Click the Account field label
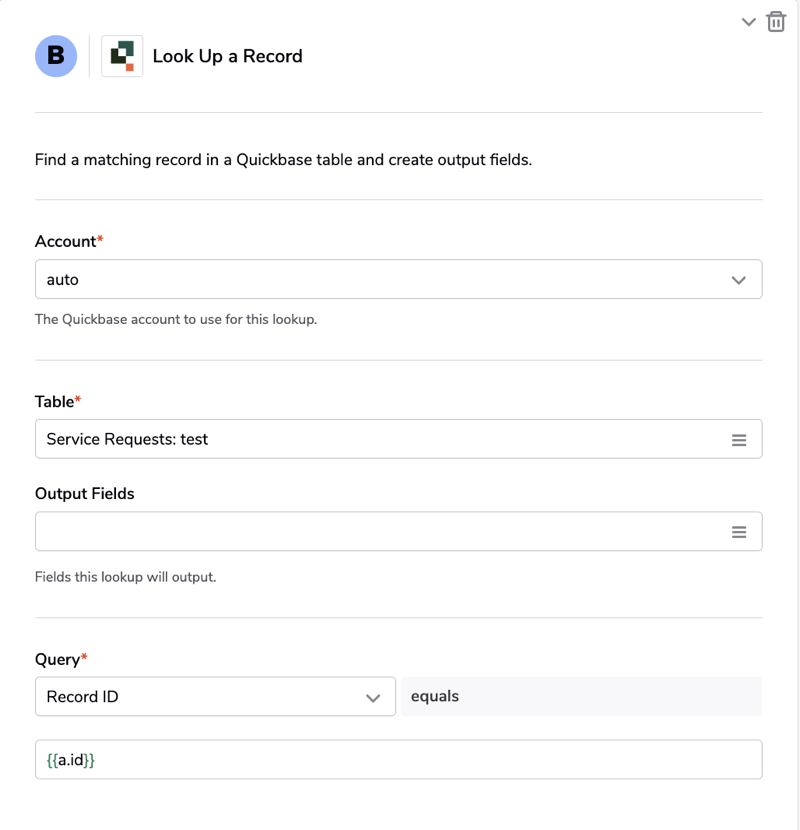Viewport: 800px width, 830px height. click(x=66, y=241)
